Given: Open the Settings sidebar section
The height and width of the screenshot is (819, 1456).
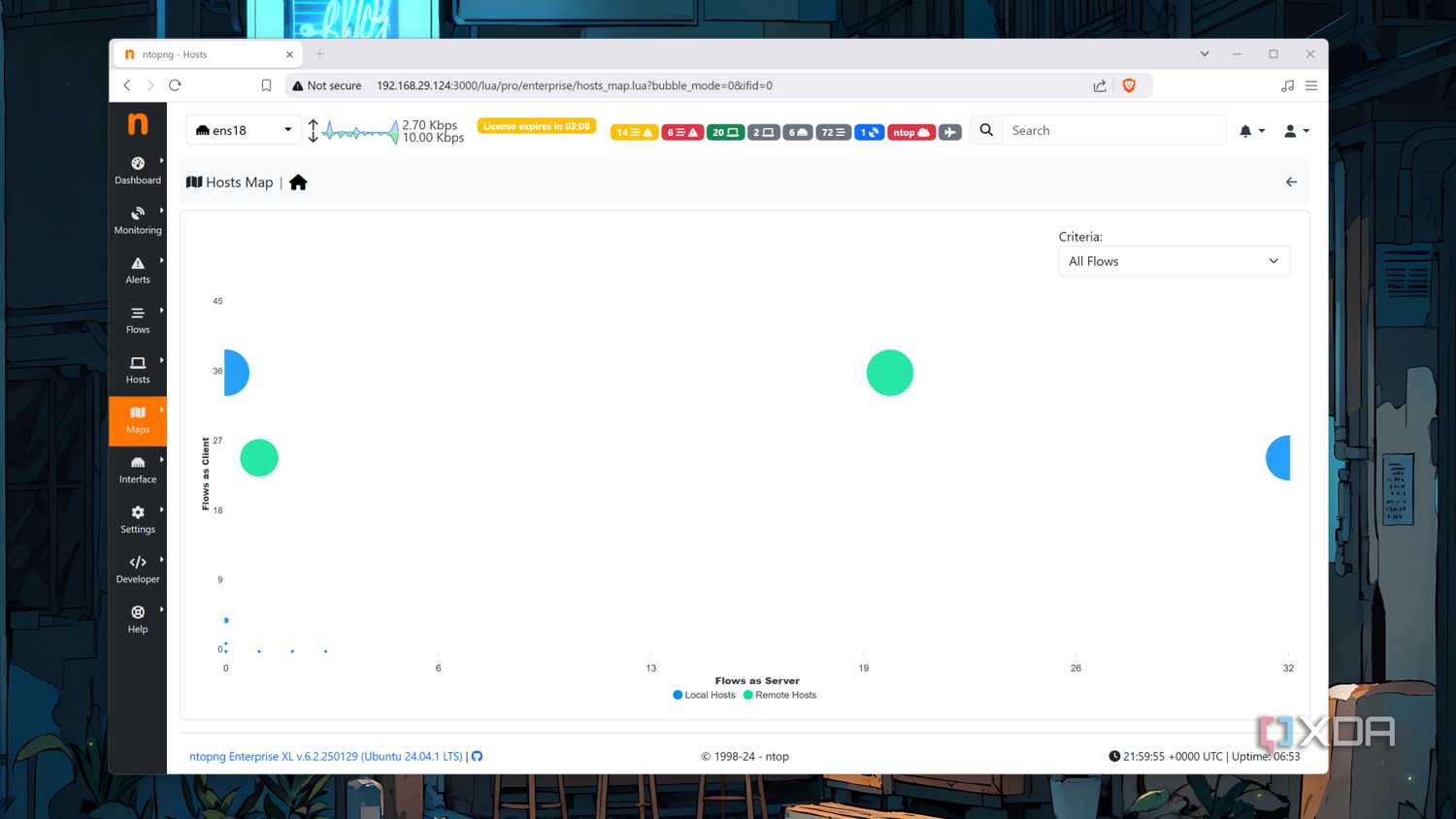Looking at the screenshot, I should pyautogui.click(x=138, y=520).
